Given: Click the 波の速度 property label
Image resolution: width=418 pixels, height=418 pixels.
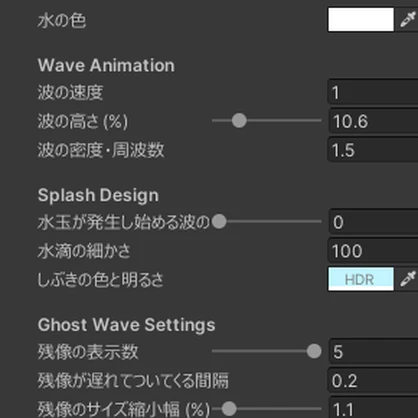Looking at the screenshot, I should pyautogui.click(x=70, y=92).
